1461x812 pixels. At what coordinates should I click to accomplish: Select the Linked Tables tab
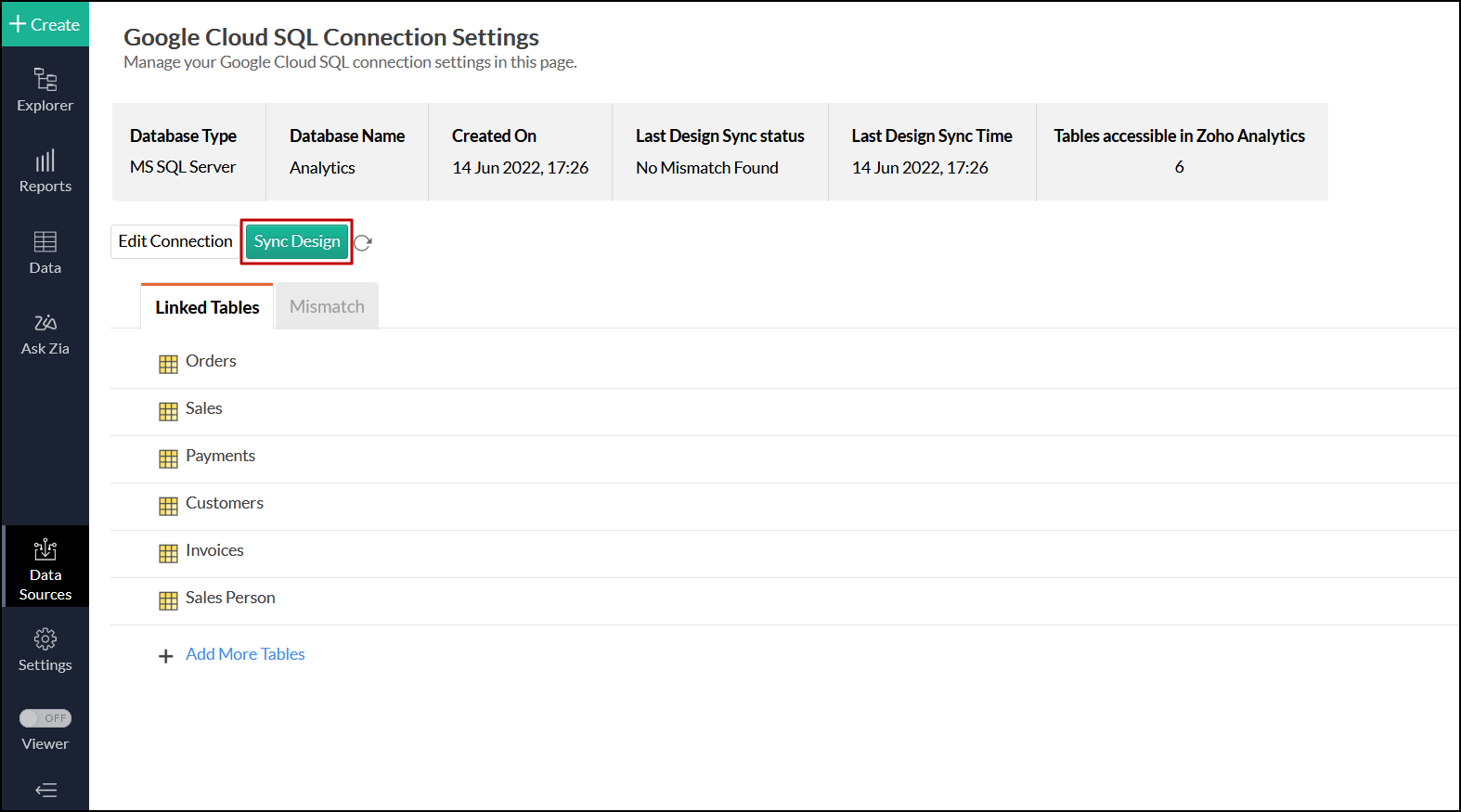(207, 307)
